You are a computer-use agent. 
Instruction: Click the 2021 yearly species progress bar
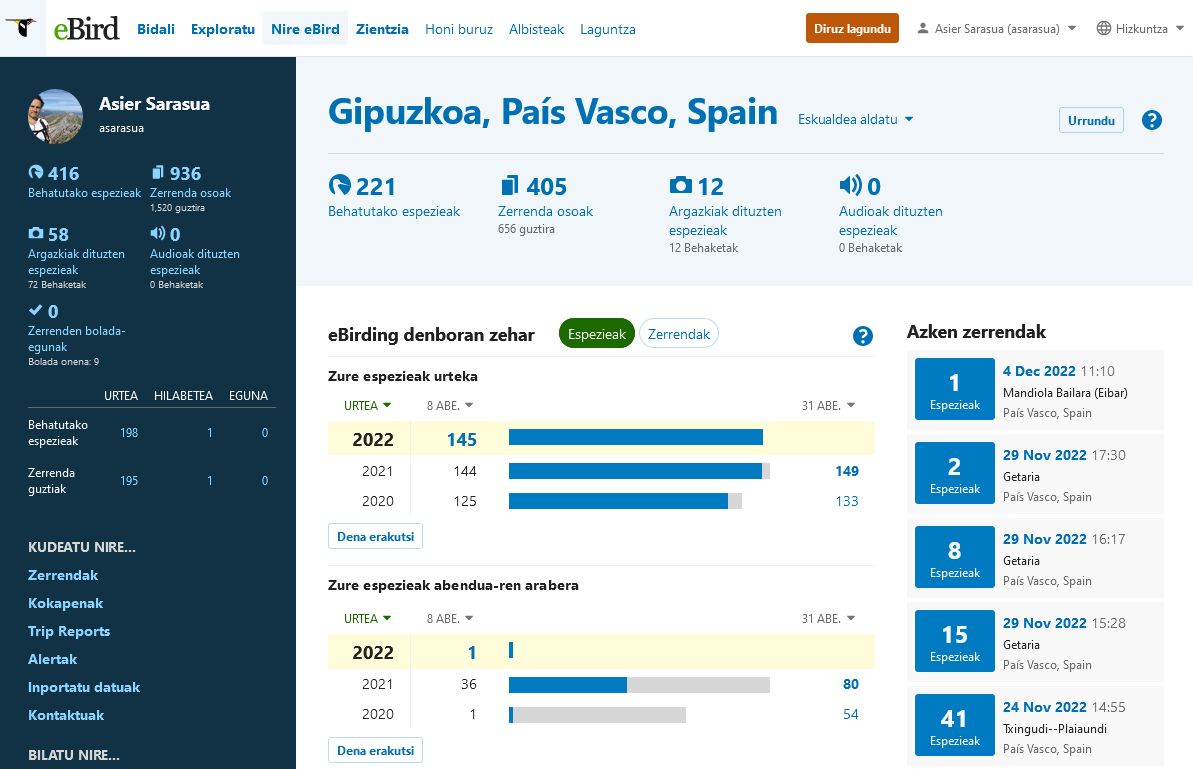[639, 472]
